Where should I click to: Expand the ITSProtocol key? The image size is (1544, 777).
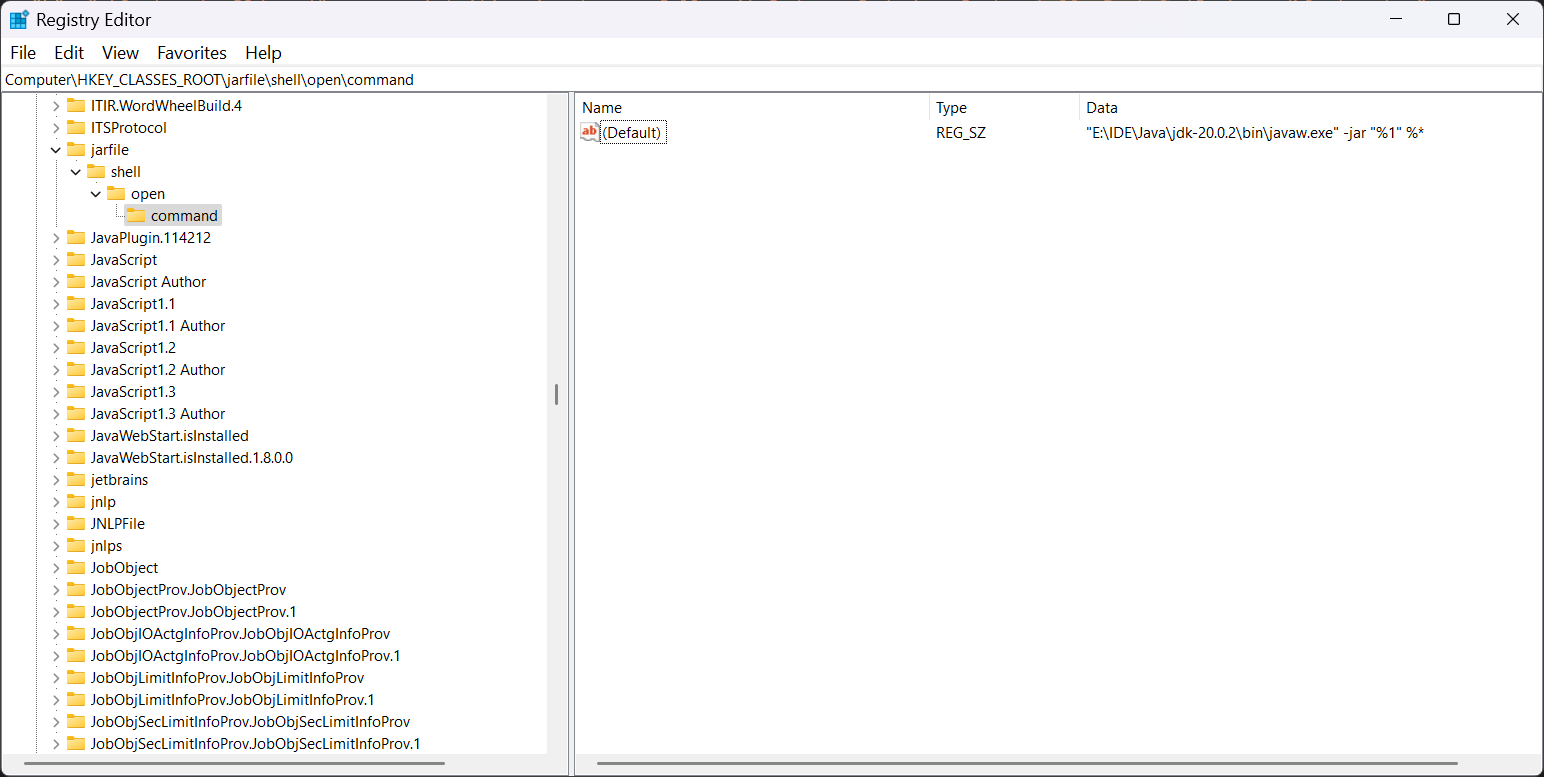(56, 128)
